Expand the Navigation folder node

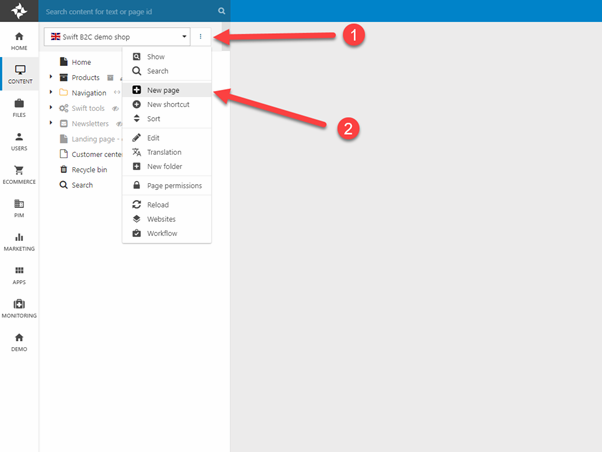pos(51,93)
